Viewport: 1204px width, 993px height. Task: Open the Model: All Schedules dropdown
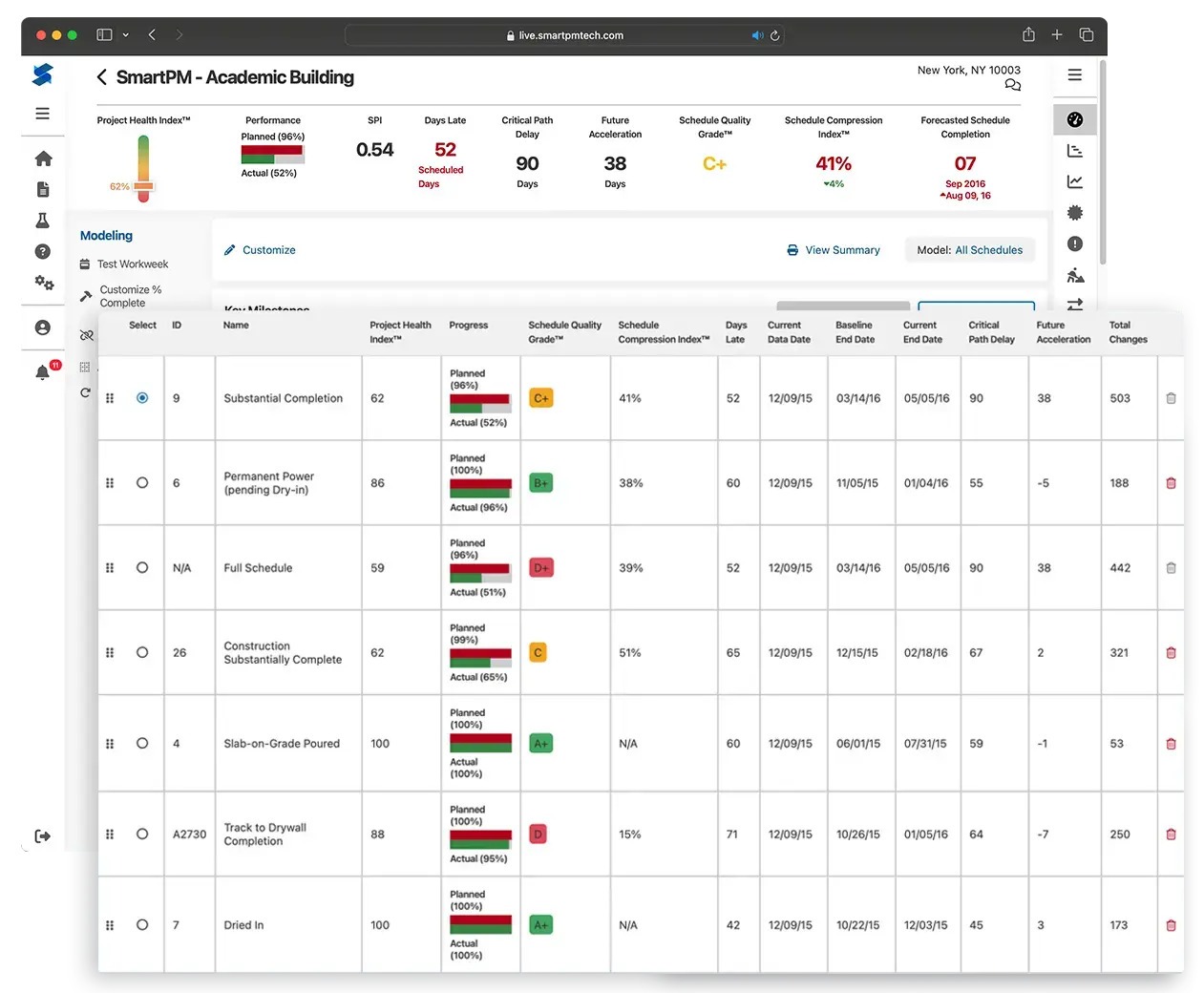pyautogui.click(x=969, y=250)
